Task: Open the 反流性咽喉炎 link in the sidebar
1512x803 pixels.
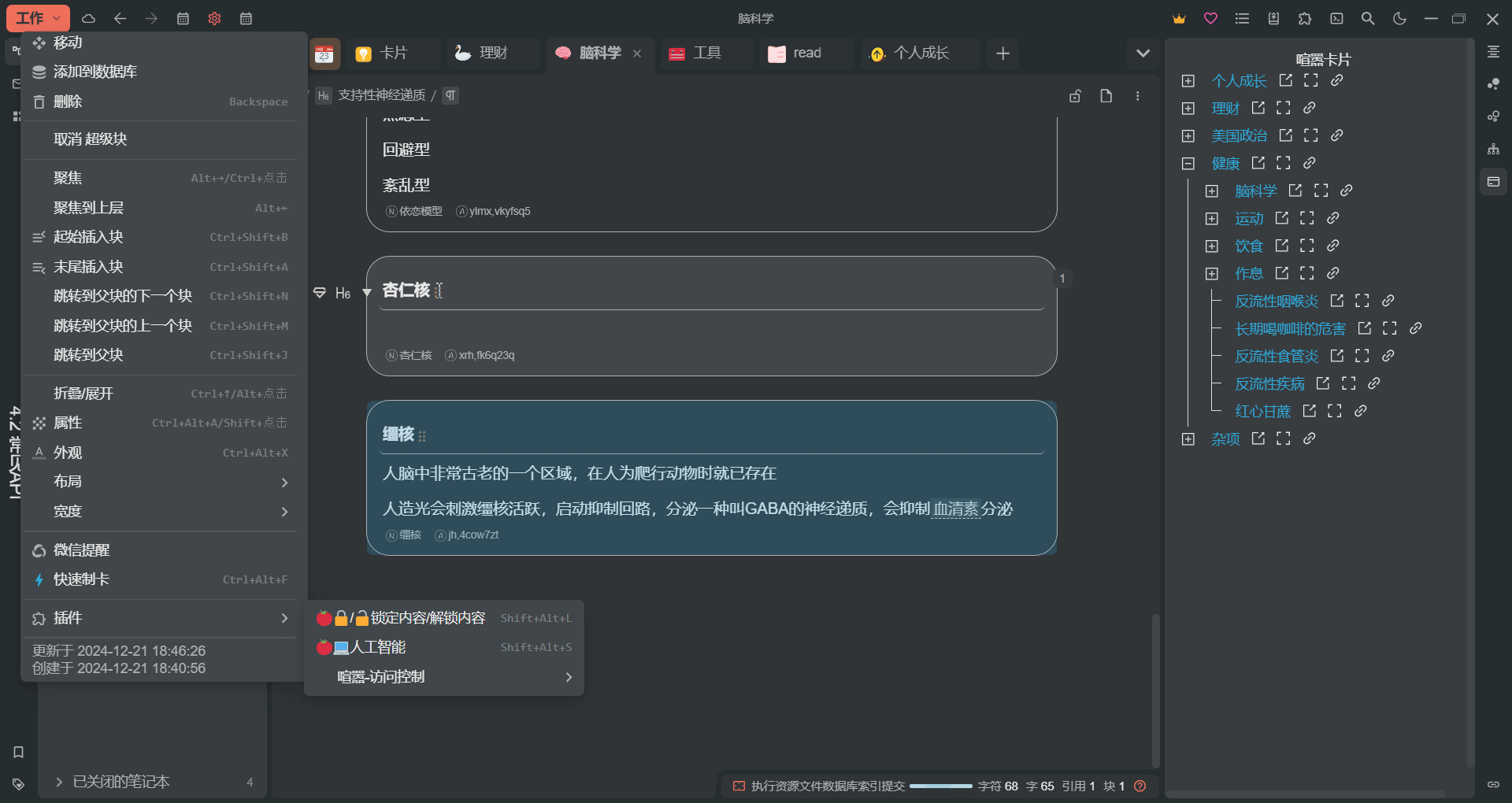Action: tap(1277, 301)
